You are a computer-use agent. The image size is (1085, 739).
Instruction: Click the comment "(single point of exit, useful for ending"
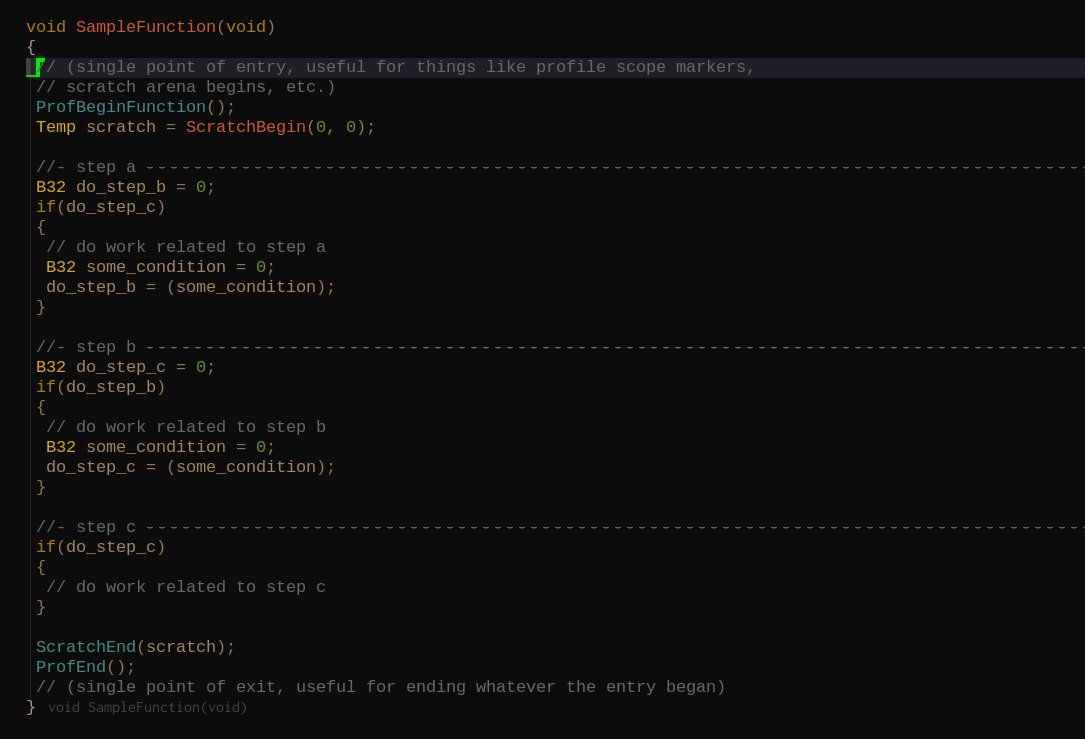266,687
